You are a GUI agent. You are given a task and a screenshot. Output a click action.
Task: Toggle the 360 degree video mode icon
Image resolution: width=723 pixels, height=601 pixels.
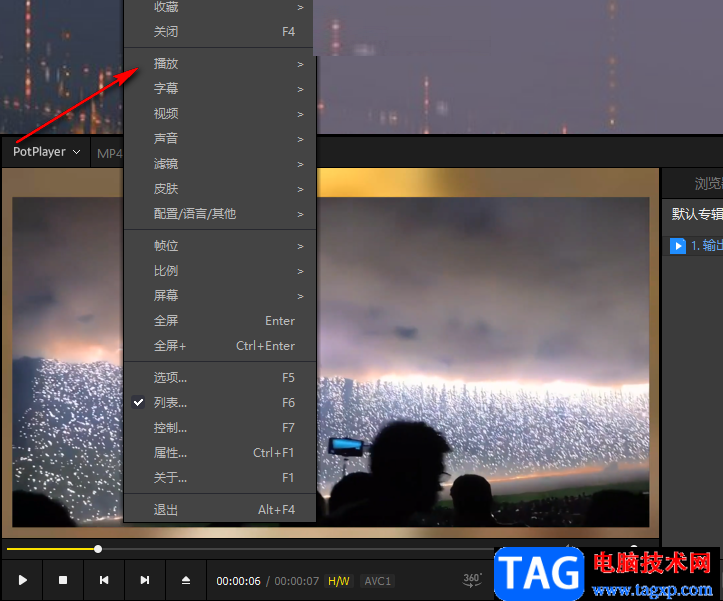[x=472, y=580]
